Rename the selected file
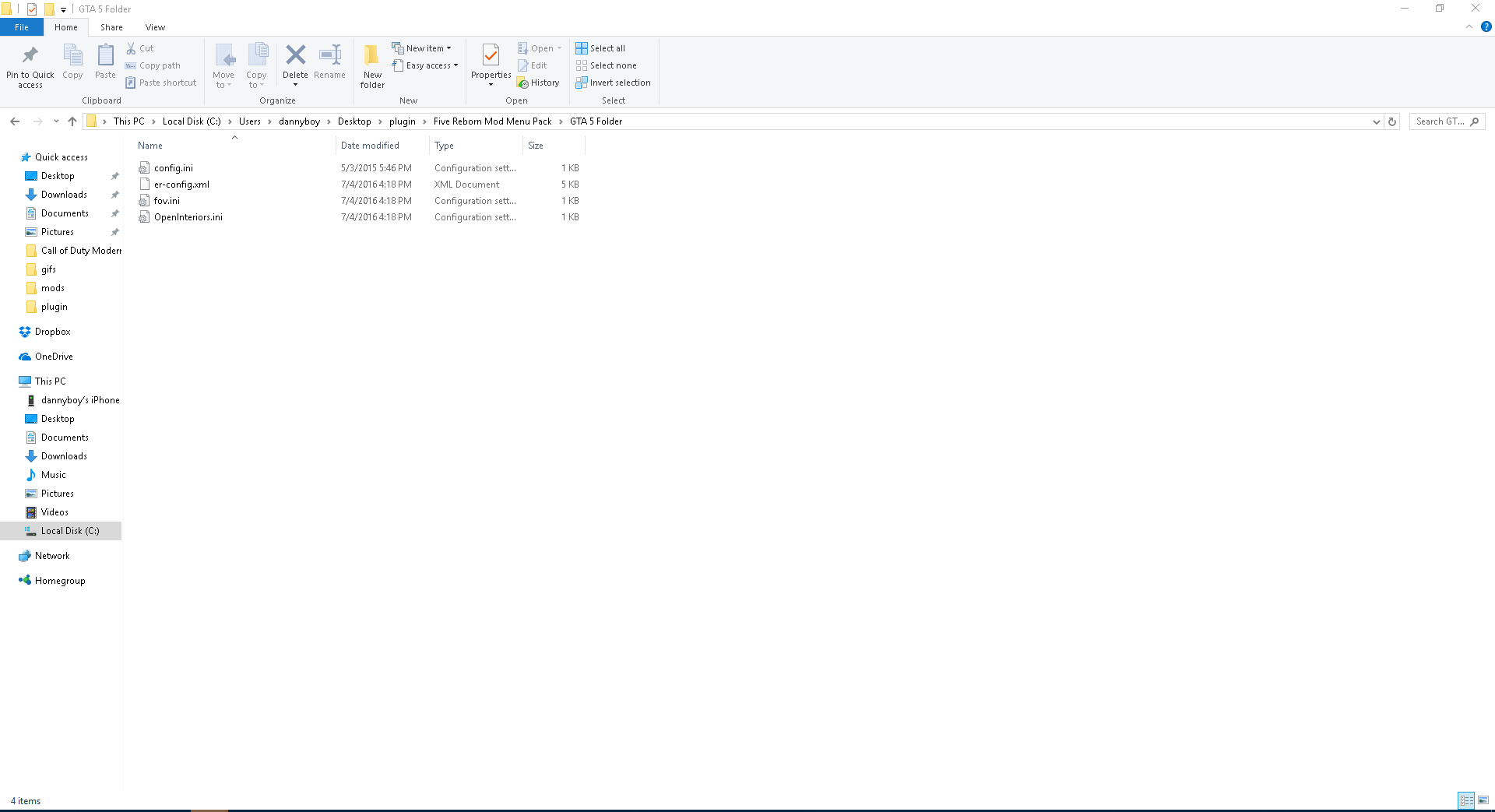The image size is (1495, 812). pyautogui.click(x=330, y=62)
